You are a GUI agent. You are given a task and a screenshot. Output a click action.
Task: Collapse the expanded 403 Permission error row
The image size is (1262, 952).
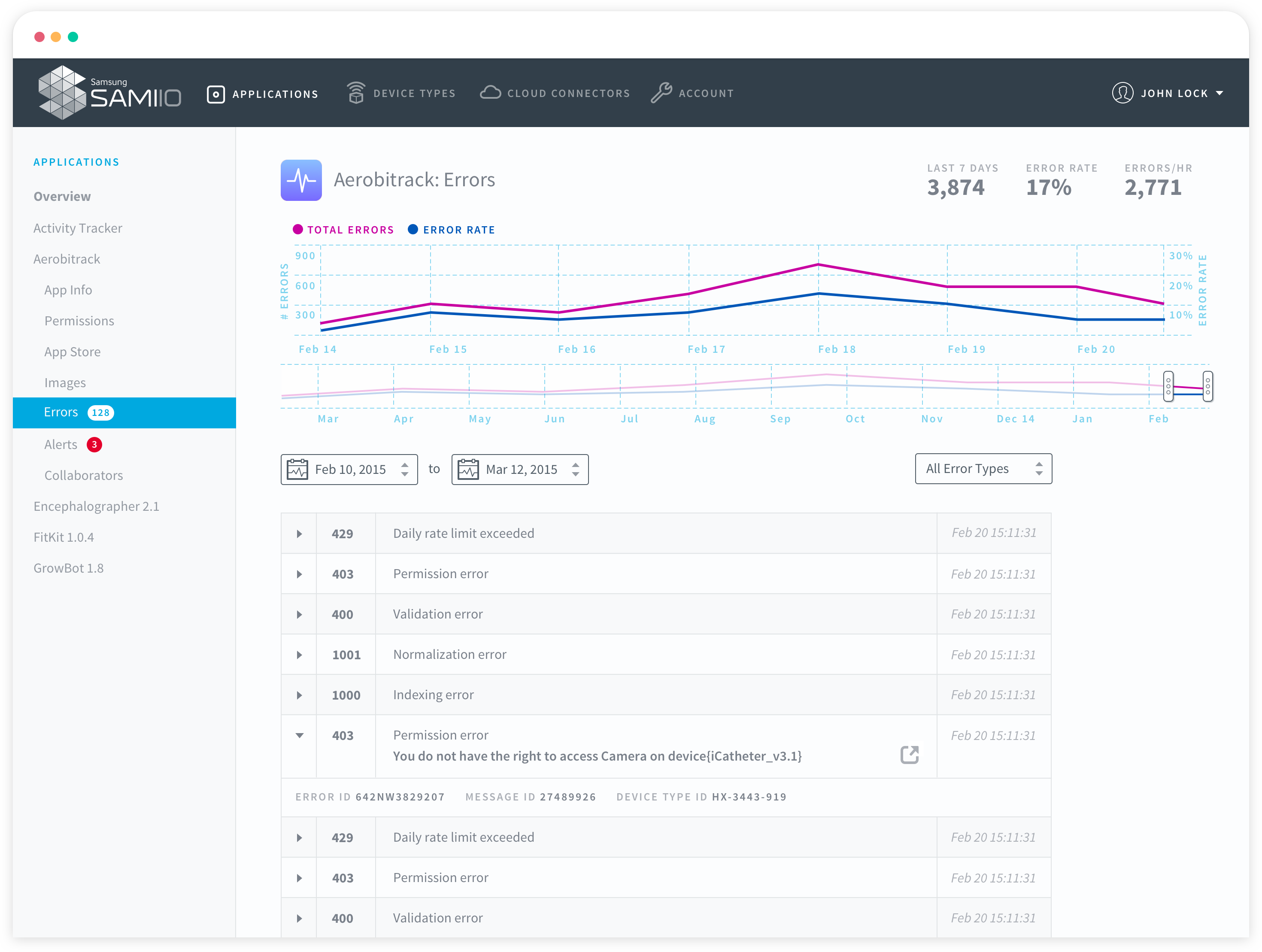(x=299, y=735)
